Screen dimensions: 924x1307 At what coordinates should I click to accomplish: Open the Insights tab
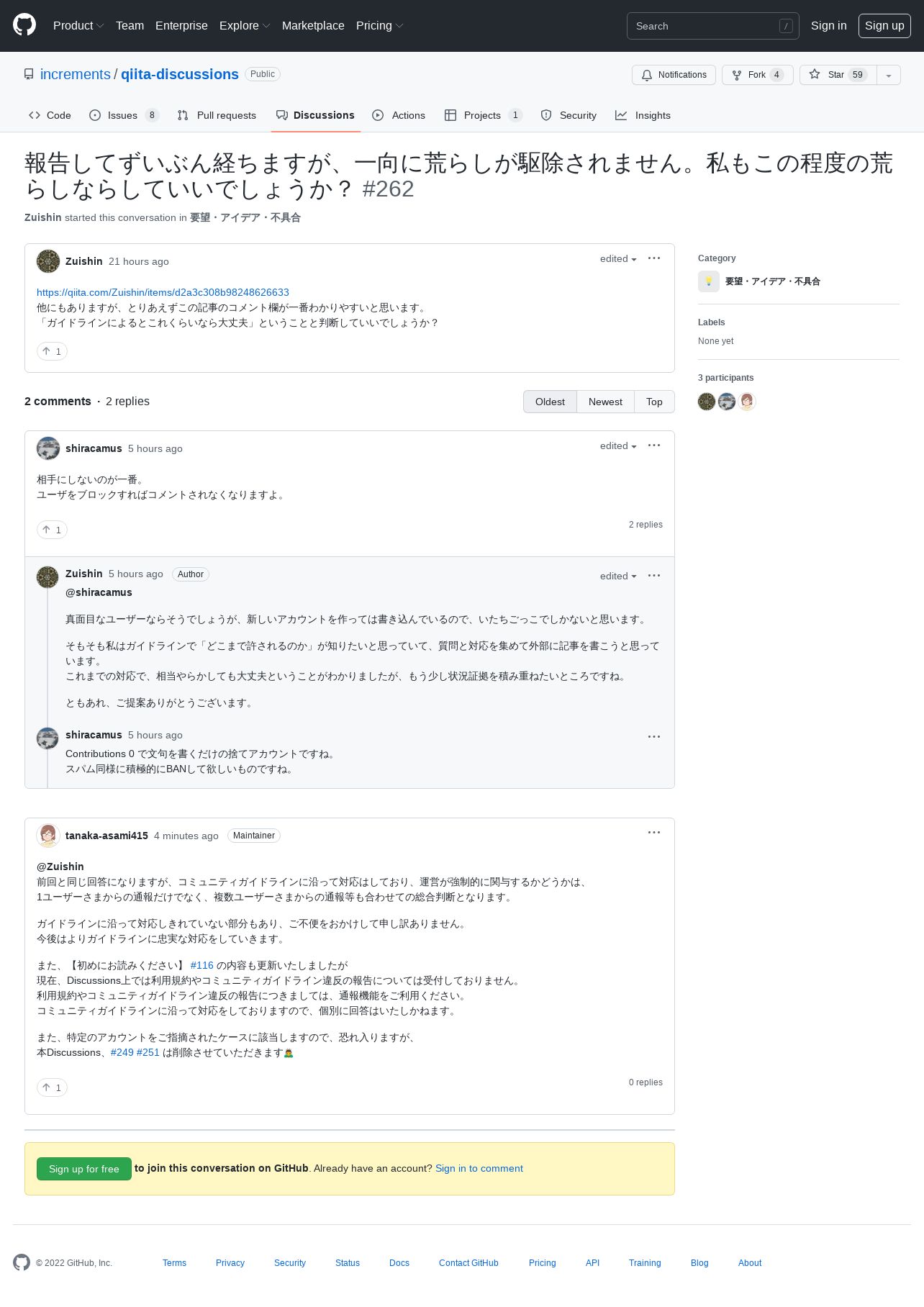click(643, 115)
